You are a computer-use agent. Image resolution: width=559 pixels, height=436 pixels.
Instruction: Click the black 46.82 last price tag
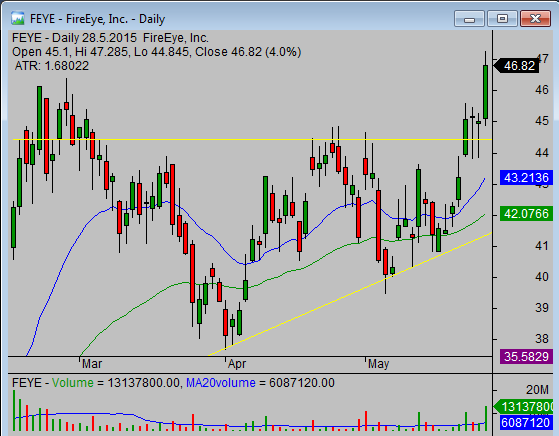[x=516, y=66]
